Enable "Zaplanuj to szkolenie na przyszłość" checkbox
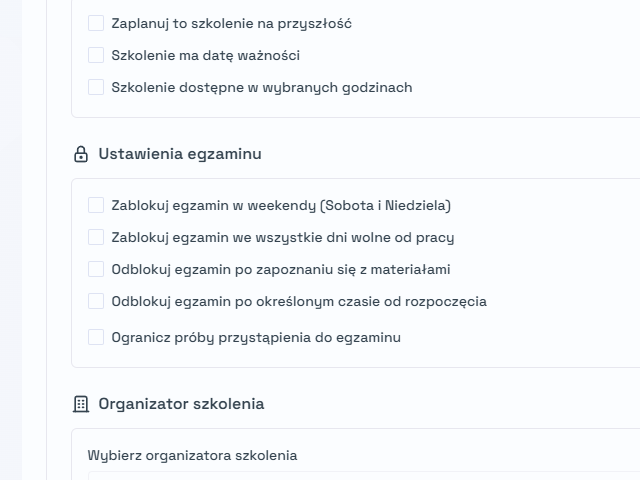Image resolution: width=640 pixels, height=480 pixels. pos(96,23)
